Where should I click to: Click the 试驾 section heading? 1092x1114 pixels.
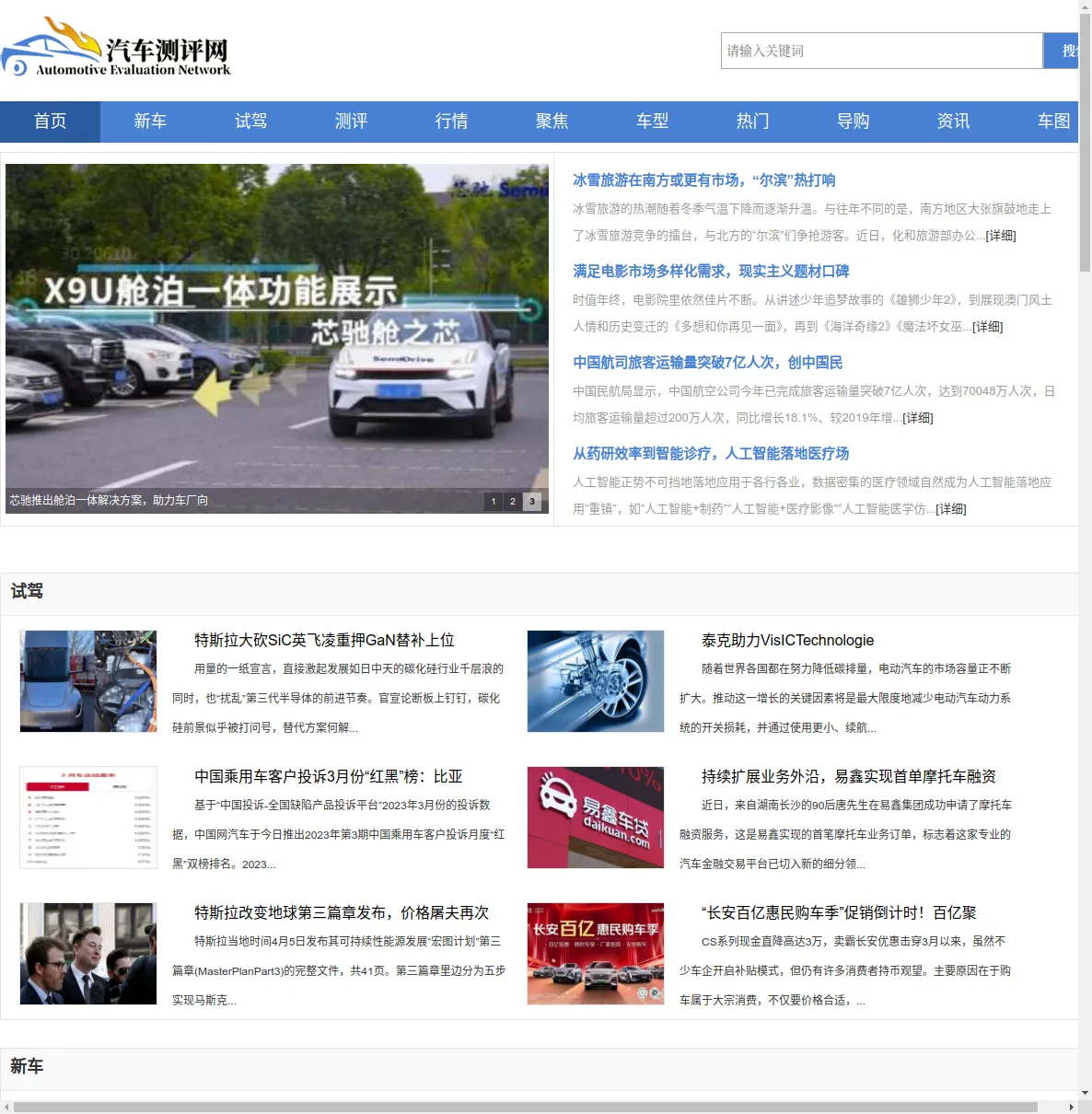27,592
